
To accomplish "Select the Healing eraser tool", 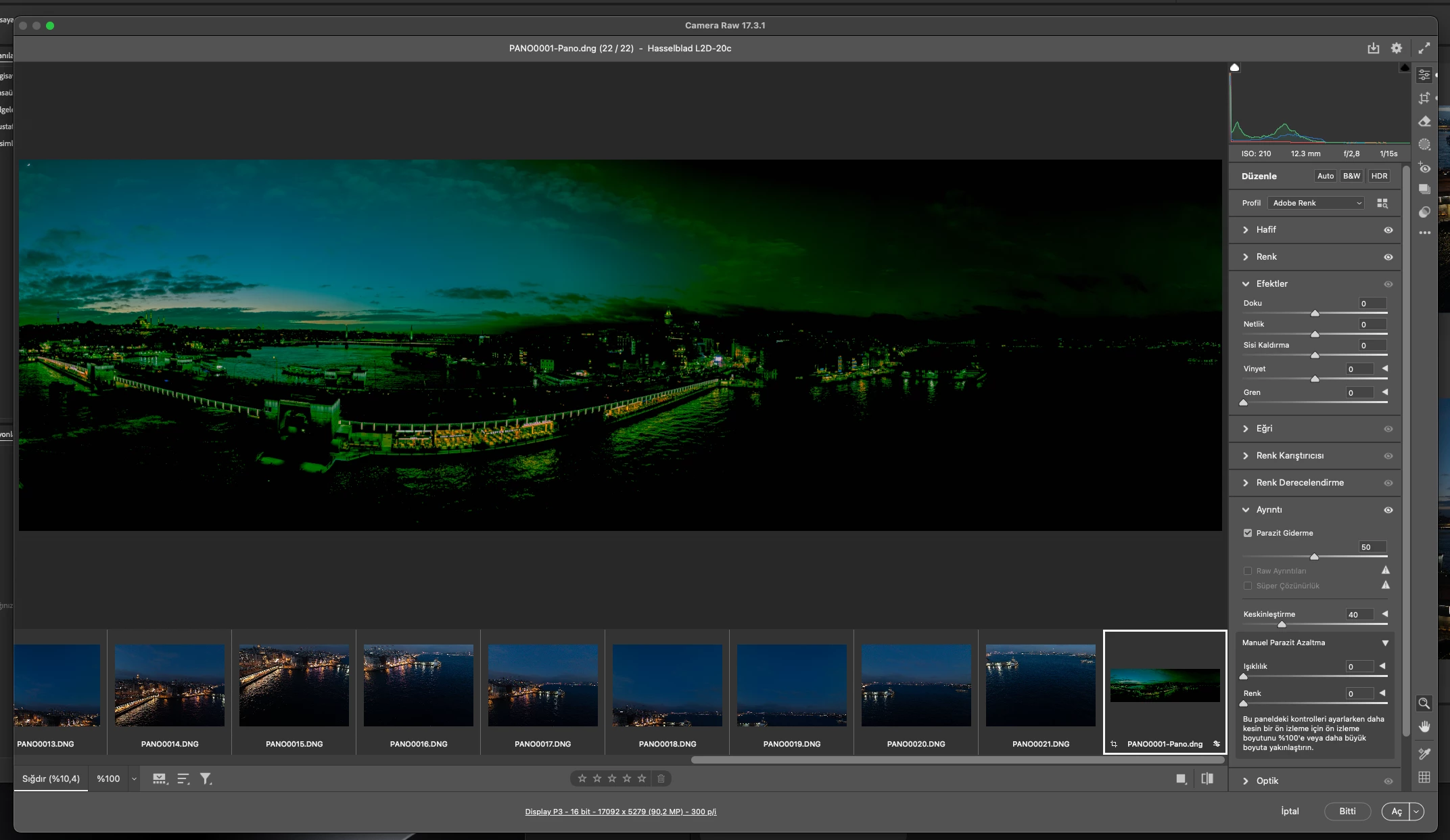I will [x=1424, y=122].
